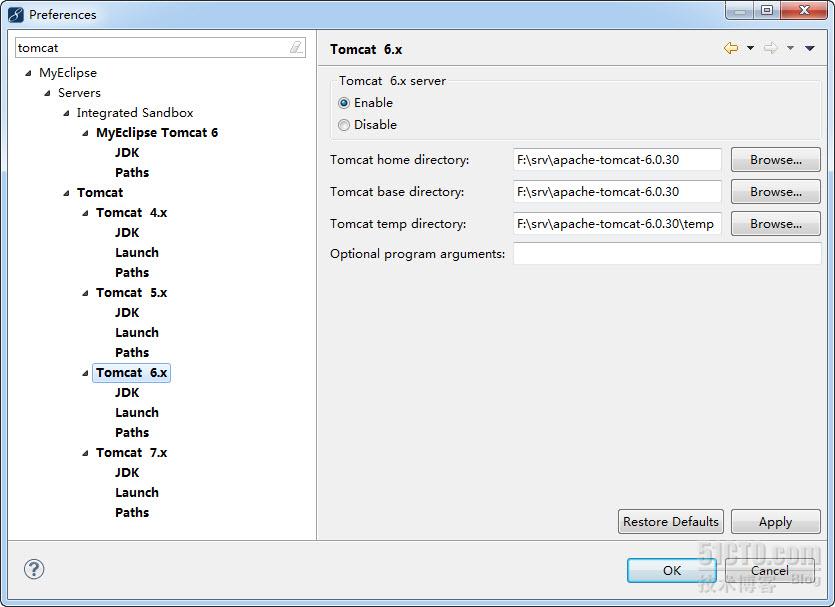Select Paths under Tomcat 5.x

132,353
